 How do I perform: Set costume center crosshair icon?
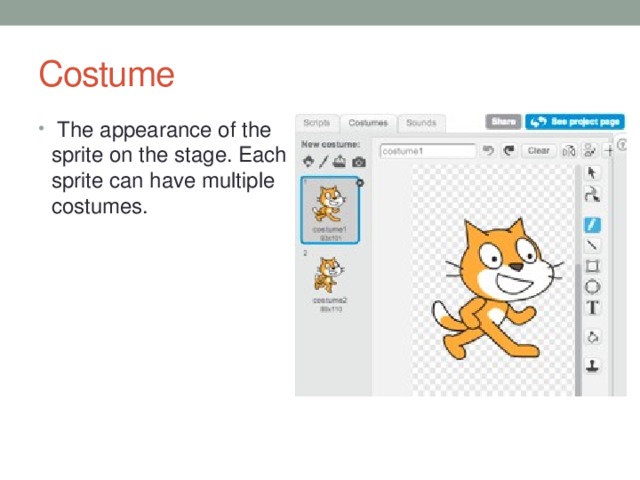click(609, 151)
